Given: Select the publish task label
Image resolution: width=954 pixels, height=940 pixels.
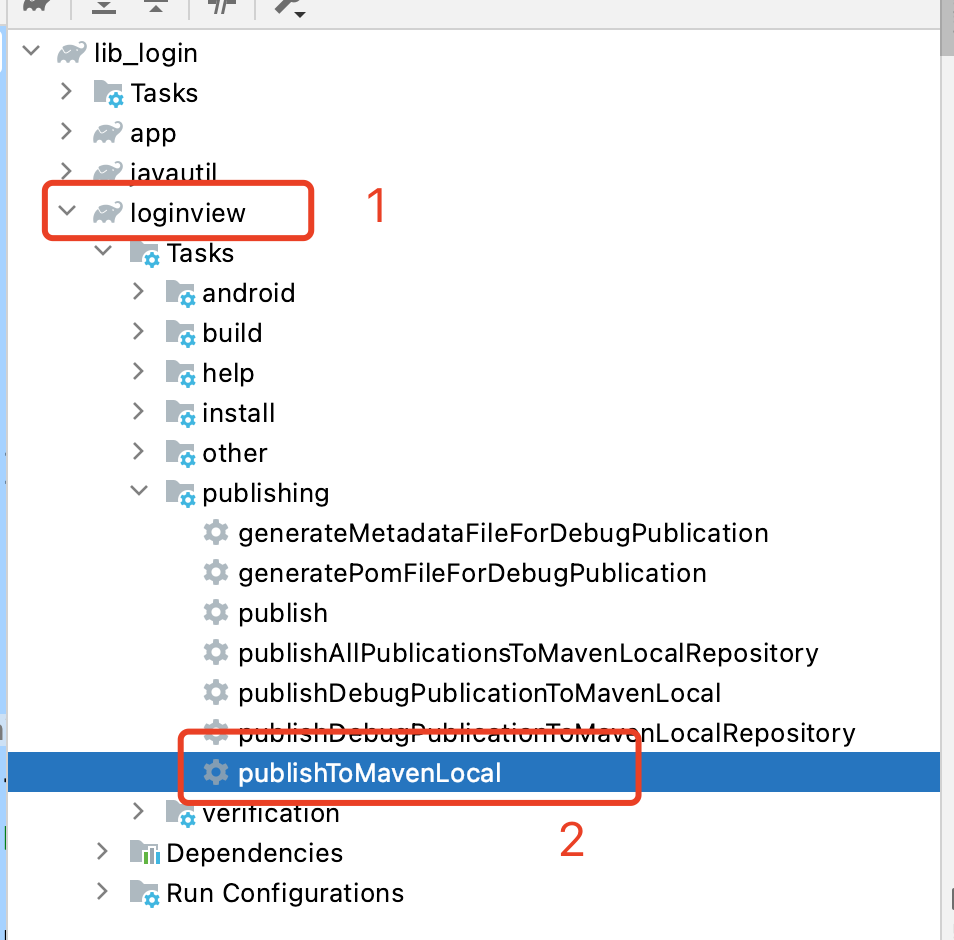Looking at the screenshot, I should pyautogui.click(x=283, y=613).
